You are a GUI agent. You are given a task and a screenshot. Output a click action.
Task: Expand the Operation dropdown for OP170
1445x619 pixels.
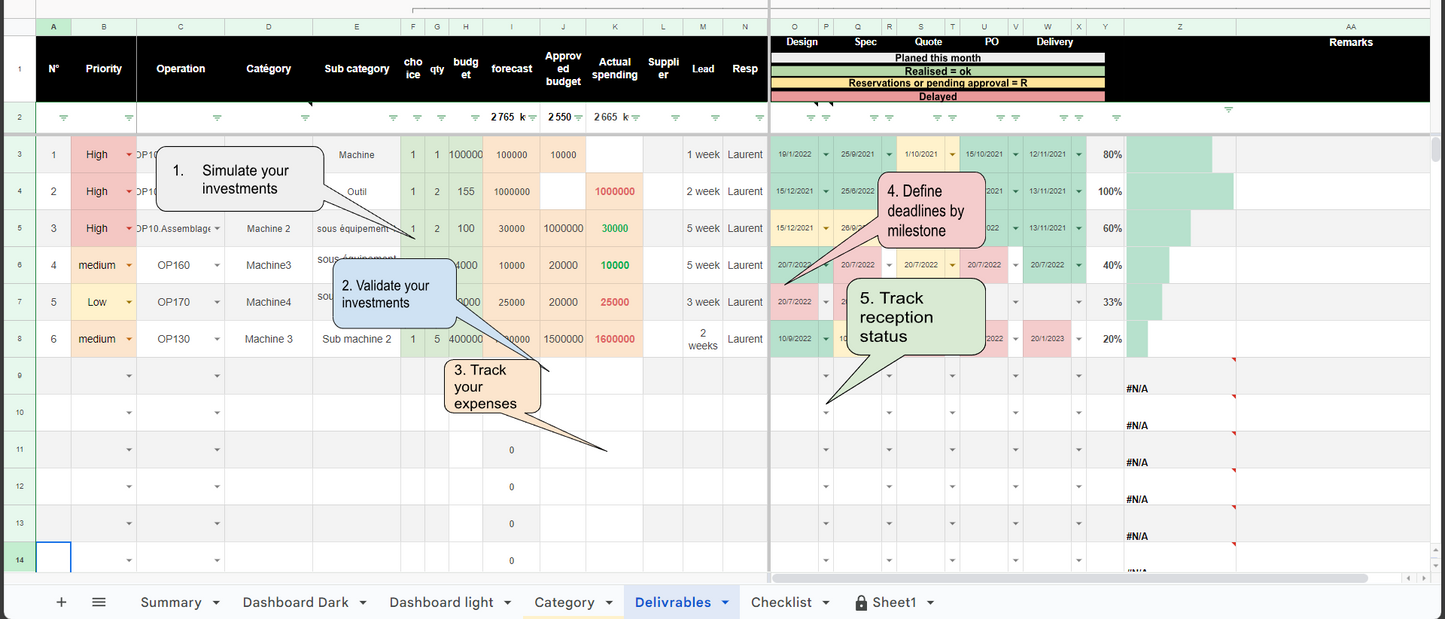pos(217,302)
